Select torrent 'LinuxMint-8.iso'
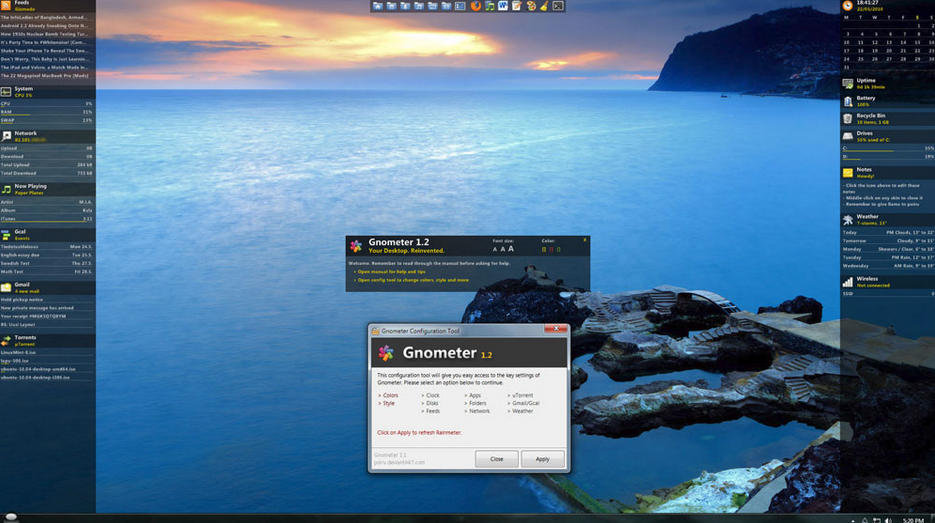This screenshot has width=935, height=523. click(18, 352)
